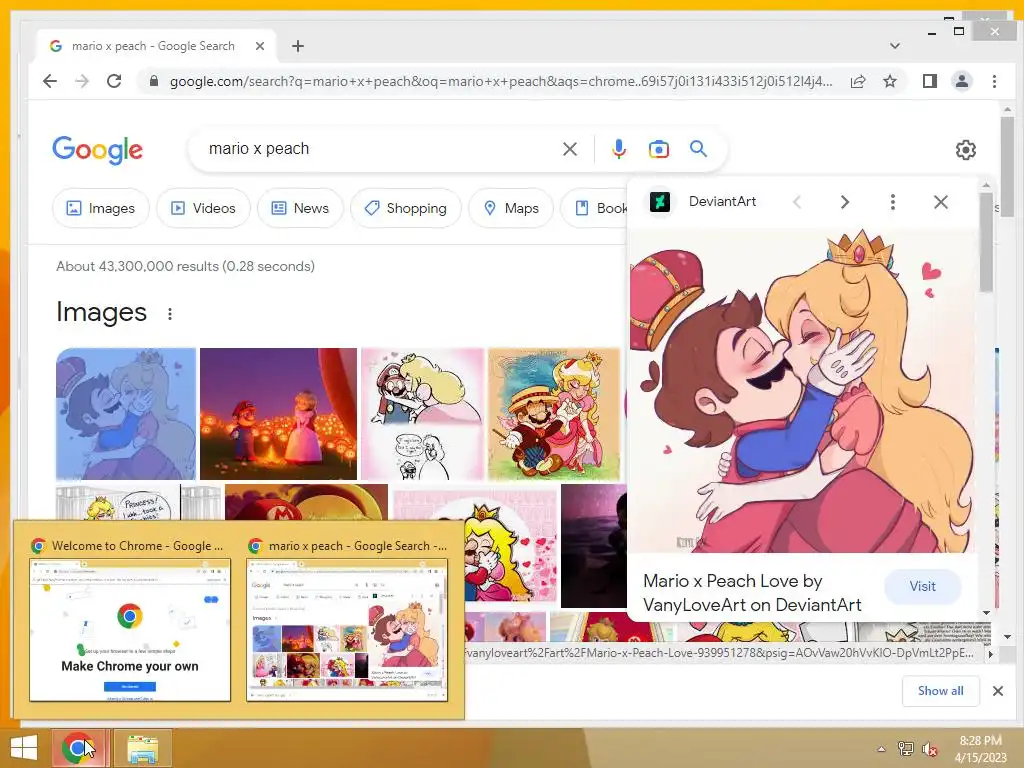The height and width of the screenshot is (768, 1024).
Task: Open the Mario x Peach Love title link
Action: pyautogui.click(x=752, y=593)
